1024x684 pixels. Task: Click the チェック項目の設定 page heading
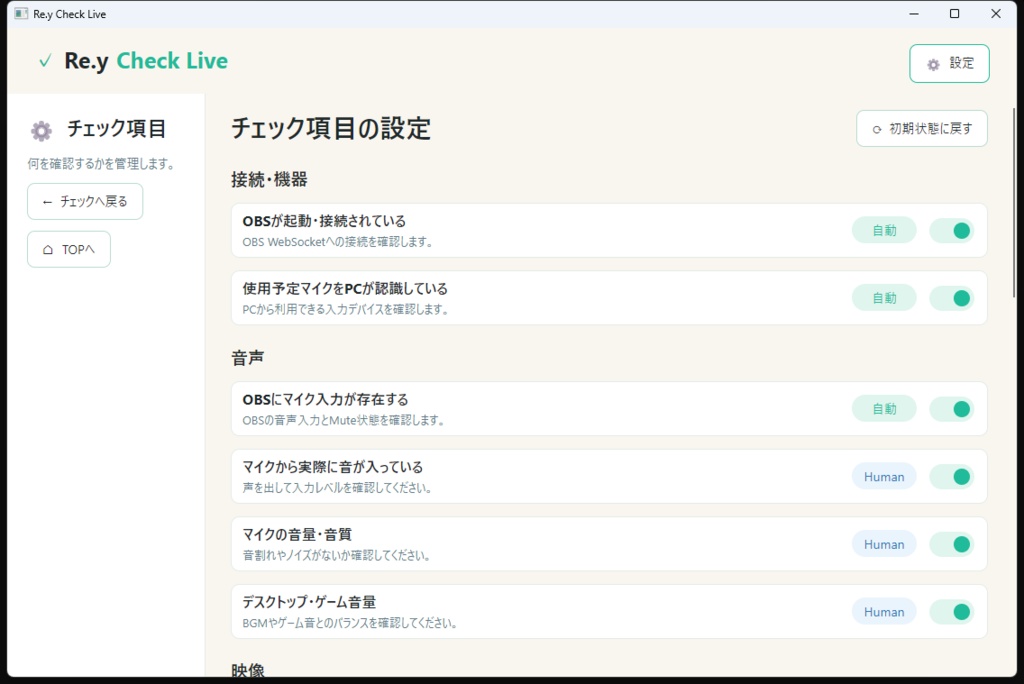point(331,129)
